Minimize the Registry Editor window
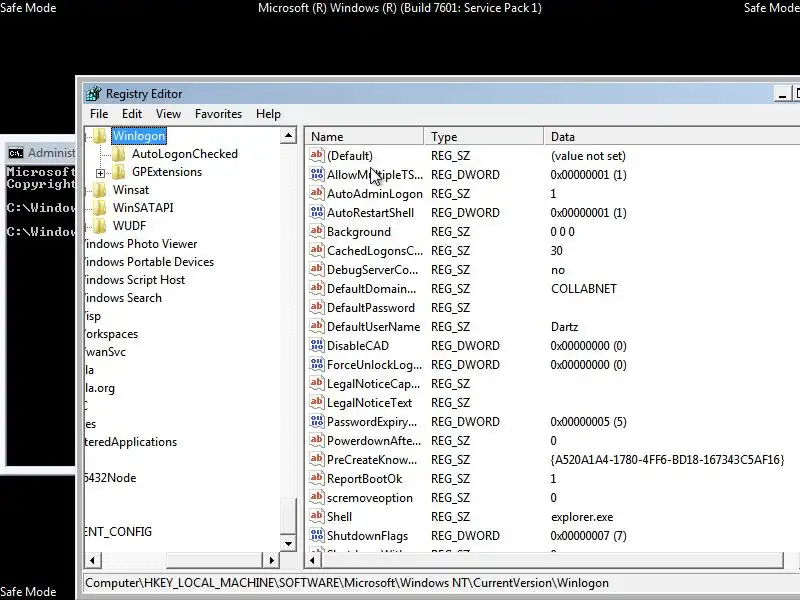 pyautogui.click(x=782, y=94)
